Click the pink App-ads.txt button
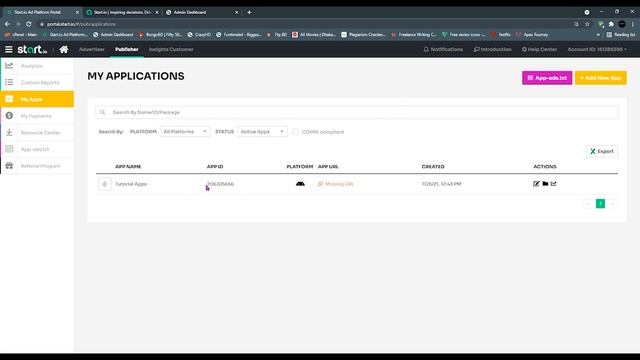 tap(547, 78)
